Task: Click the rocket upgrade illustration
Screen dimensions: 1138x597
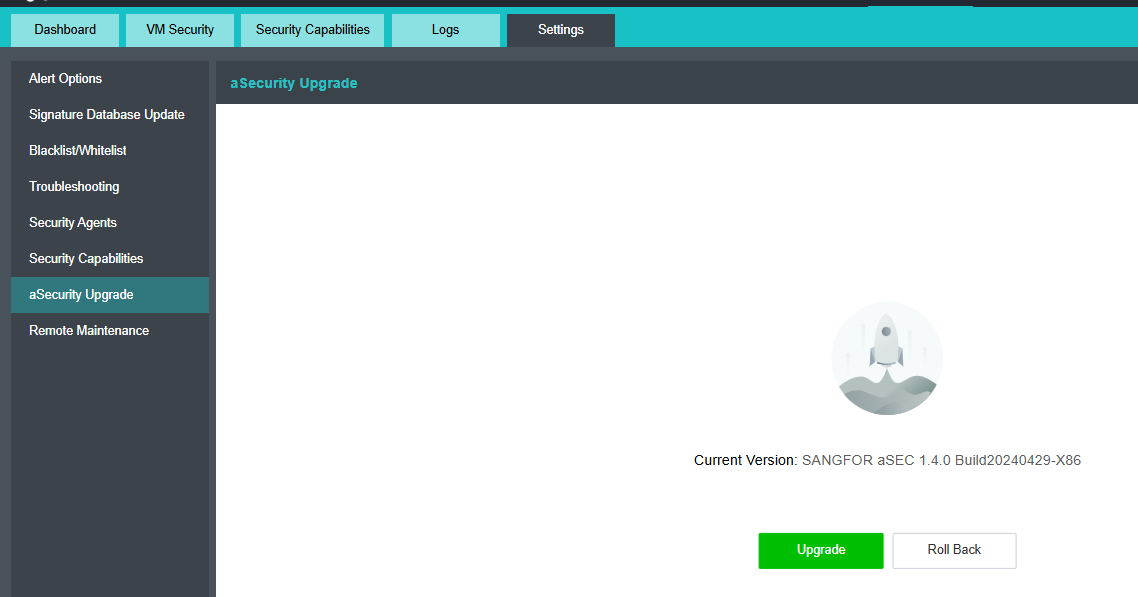Action: pyautogui.click(x=887, y=358)
